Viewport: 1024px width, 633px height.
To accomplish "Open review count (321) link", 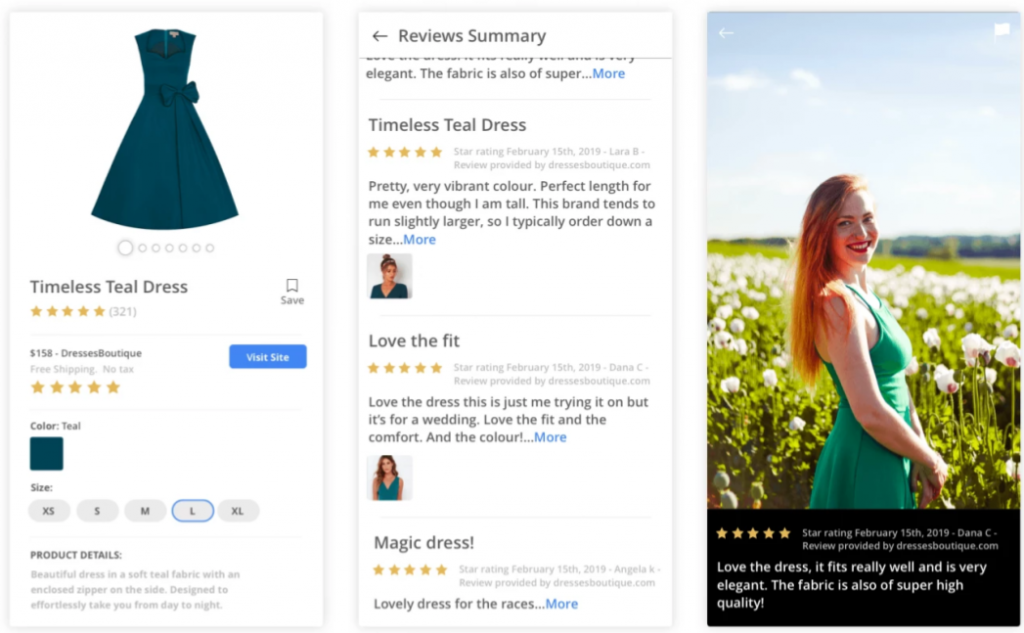I will point(123,312).
